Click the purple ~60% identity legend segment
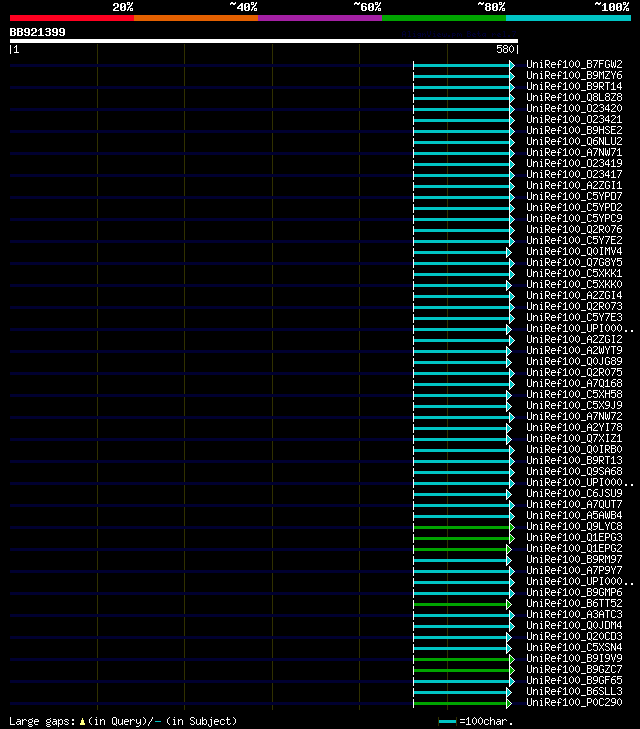640x729 pixels. [320, 18]
